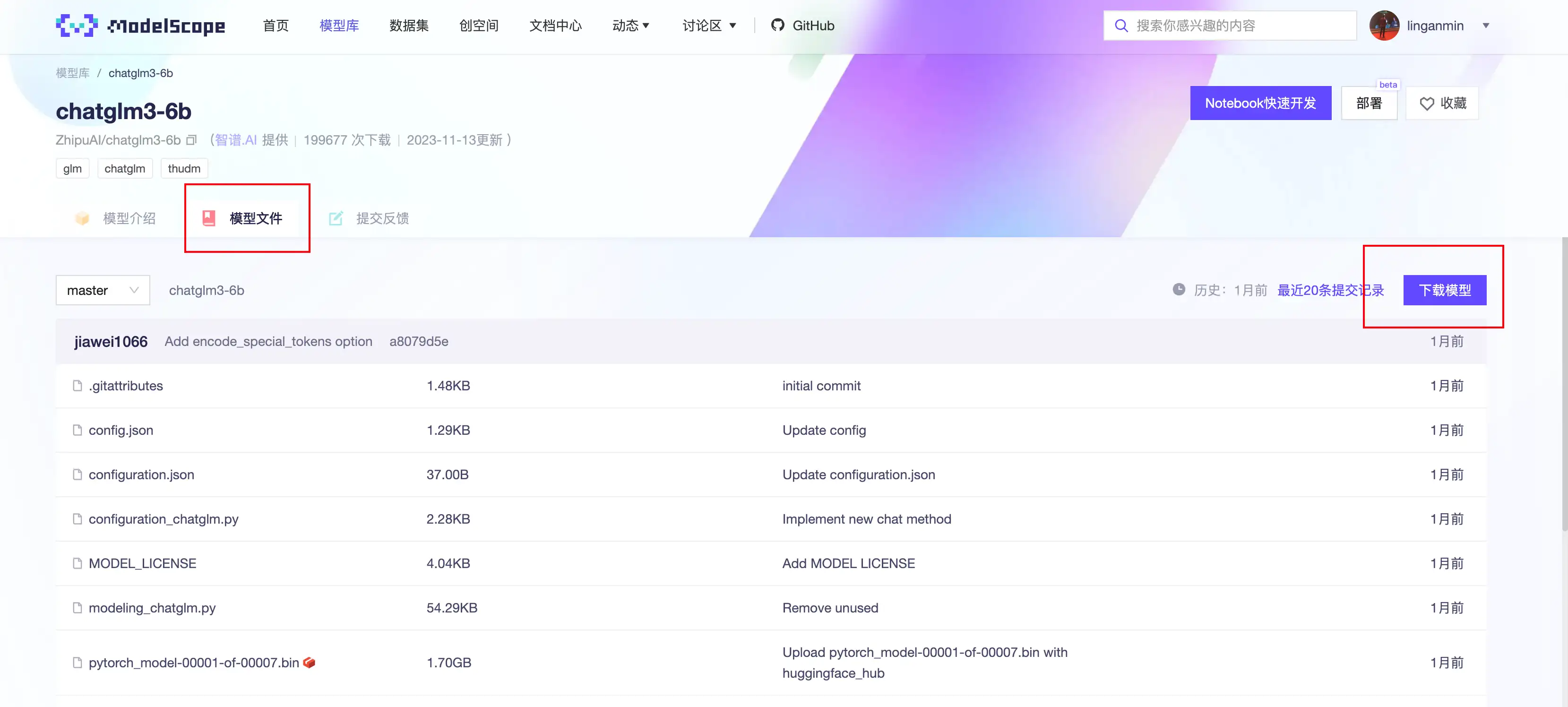The image size is (1568, 707).
Task: Click the 'Update configuration.json' commit message
Action: (x=859, y=474)
